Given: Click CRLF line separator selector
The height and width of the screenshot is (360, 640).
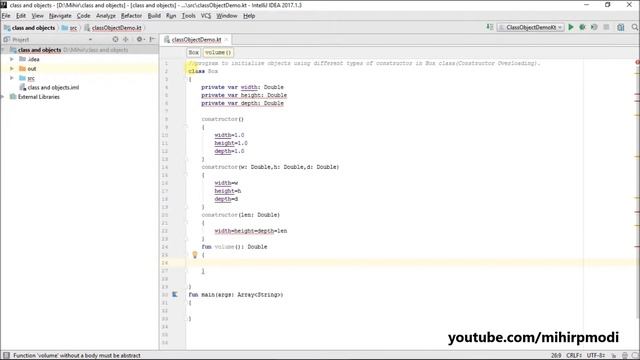Looking at the screenshot, I should [x=574, y=356].
